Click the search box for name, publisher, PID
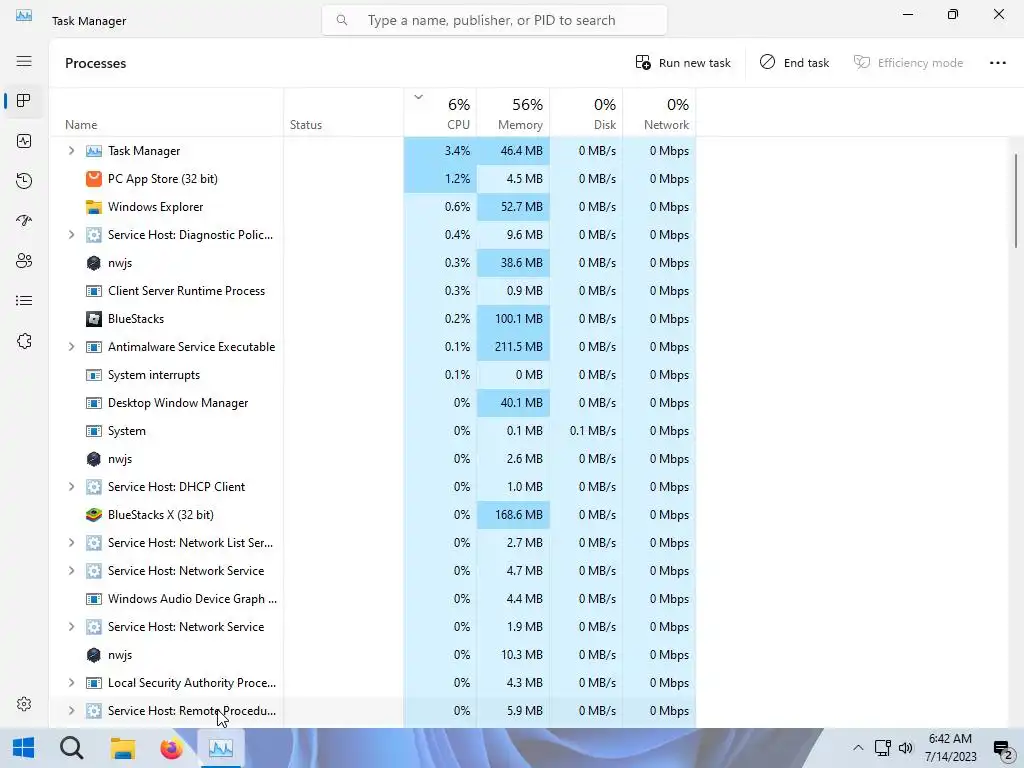 494,20
